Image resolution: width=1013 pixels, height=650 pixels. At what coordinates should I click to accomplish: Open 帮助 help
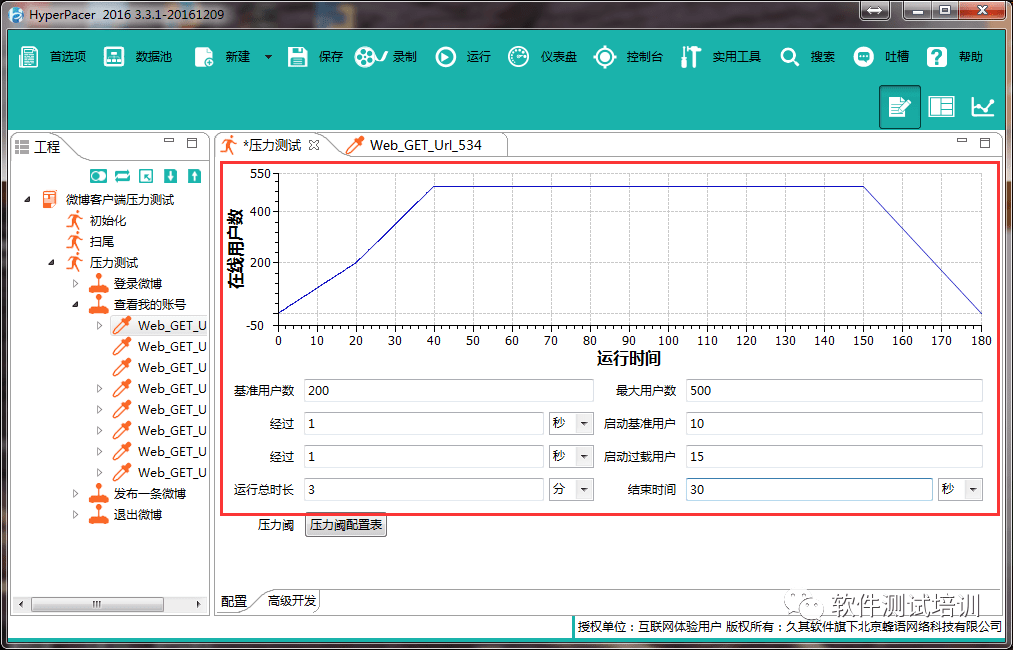pos(954,57)
